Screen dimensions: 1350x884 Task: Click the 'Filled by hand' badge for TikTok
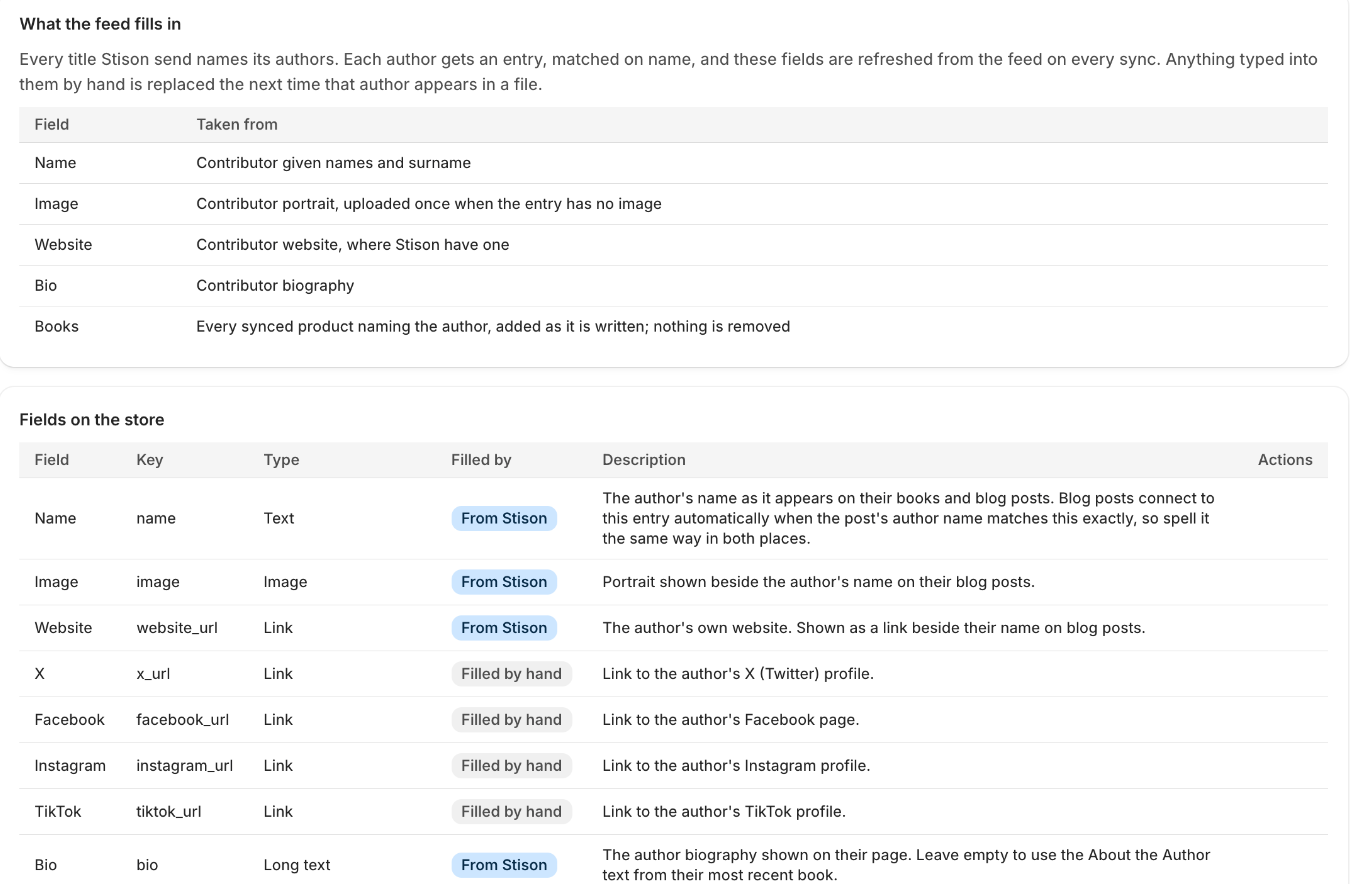click(x=511, y=812)
